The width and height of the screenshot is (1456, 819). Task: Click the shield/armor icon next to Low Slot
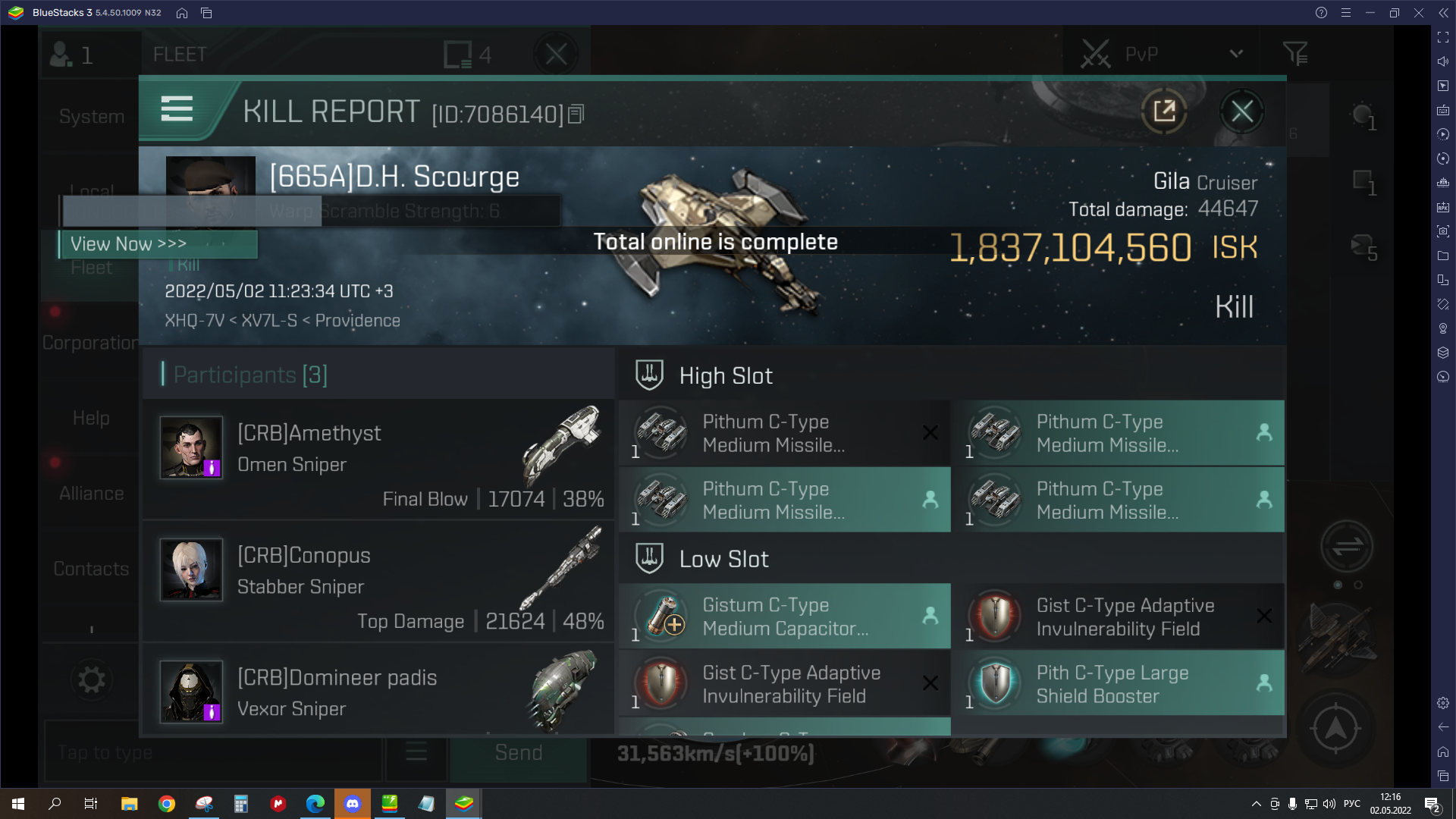point(648,559)
